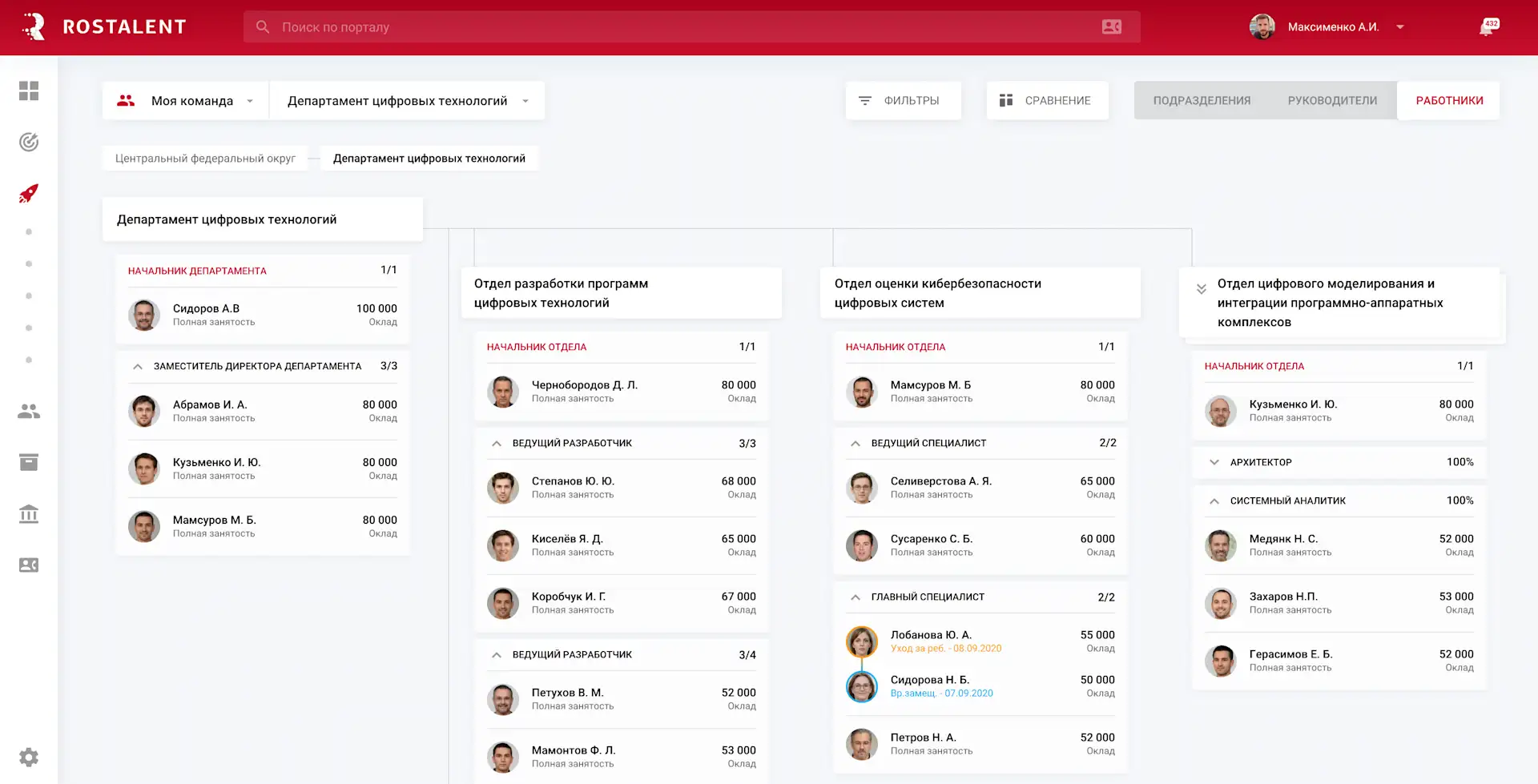1538x784 pixels.
Task: Click the contact card icon inside search bar
Action: pos(1111,26)
